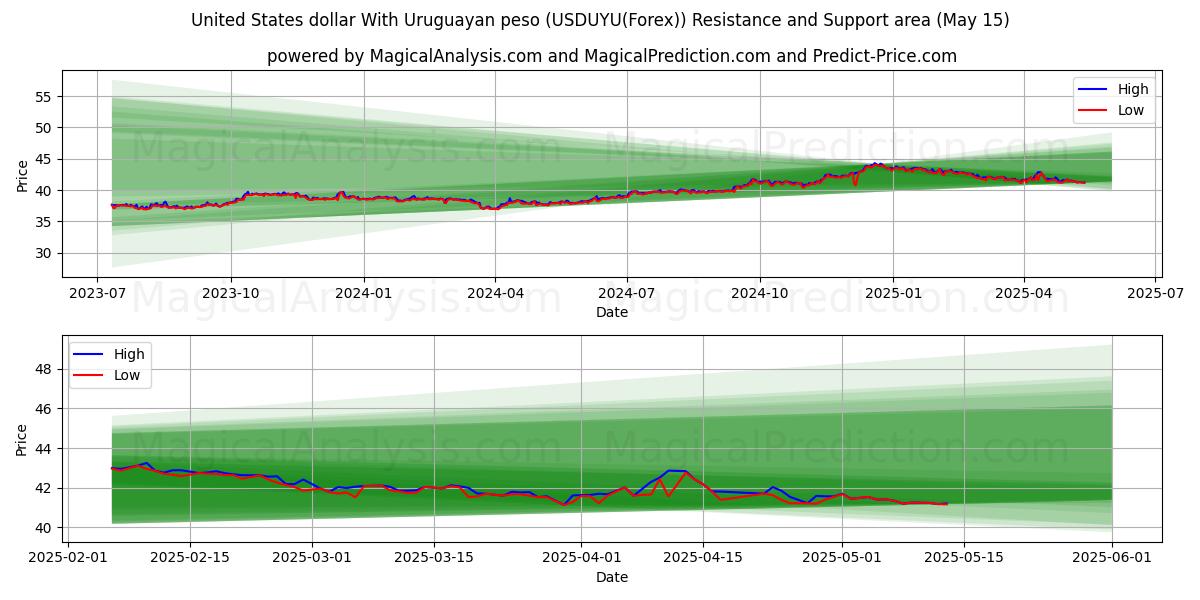Click 'Low' in the bottom chart legend

[x=127, y=375]
